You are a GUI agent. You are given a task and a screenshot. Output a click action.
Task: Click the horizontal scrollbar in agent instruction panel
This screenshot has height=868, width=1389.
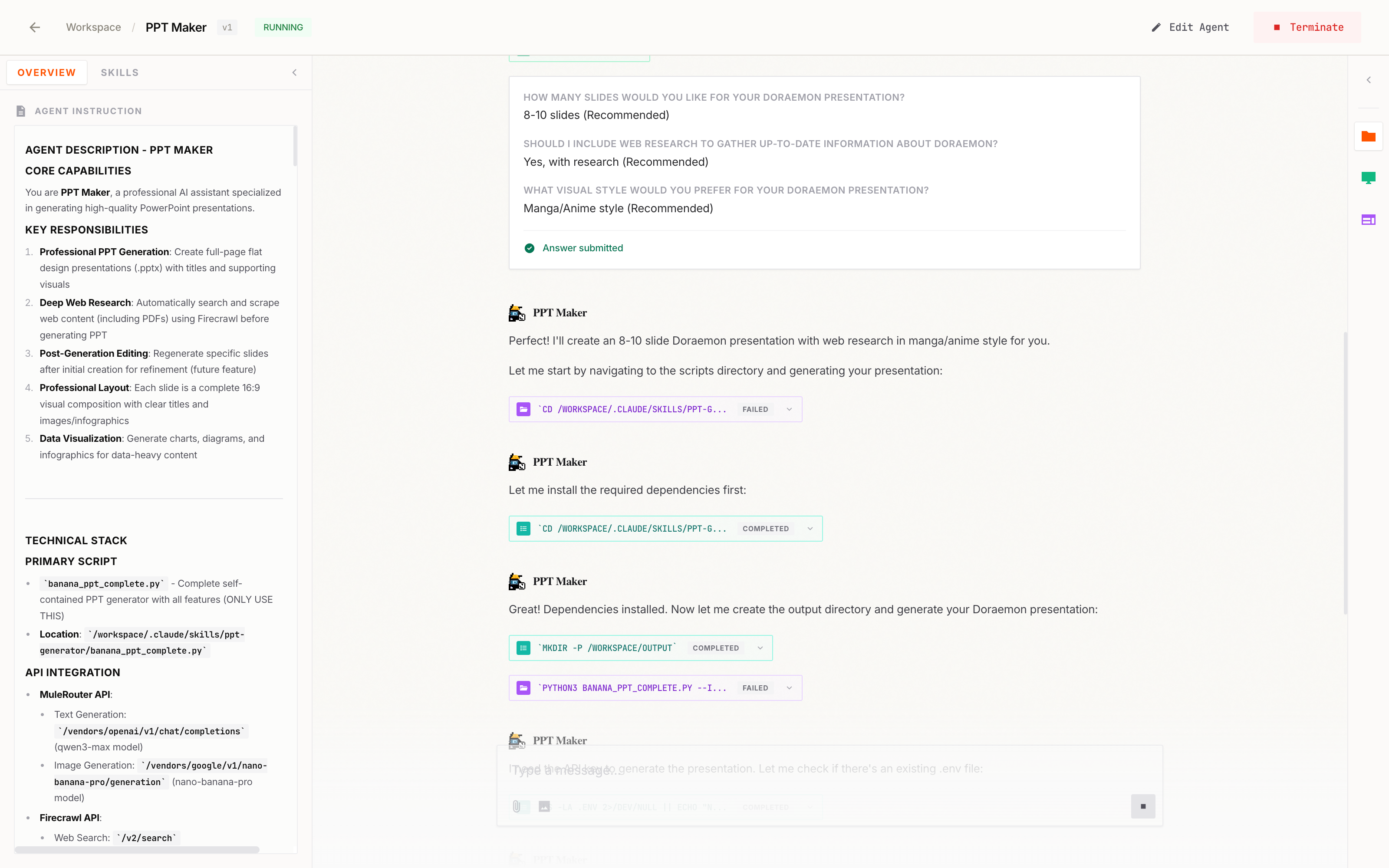(138, 850)
